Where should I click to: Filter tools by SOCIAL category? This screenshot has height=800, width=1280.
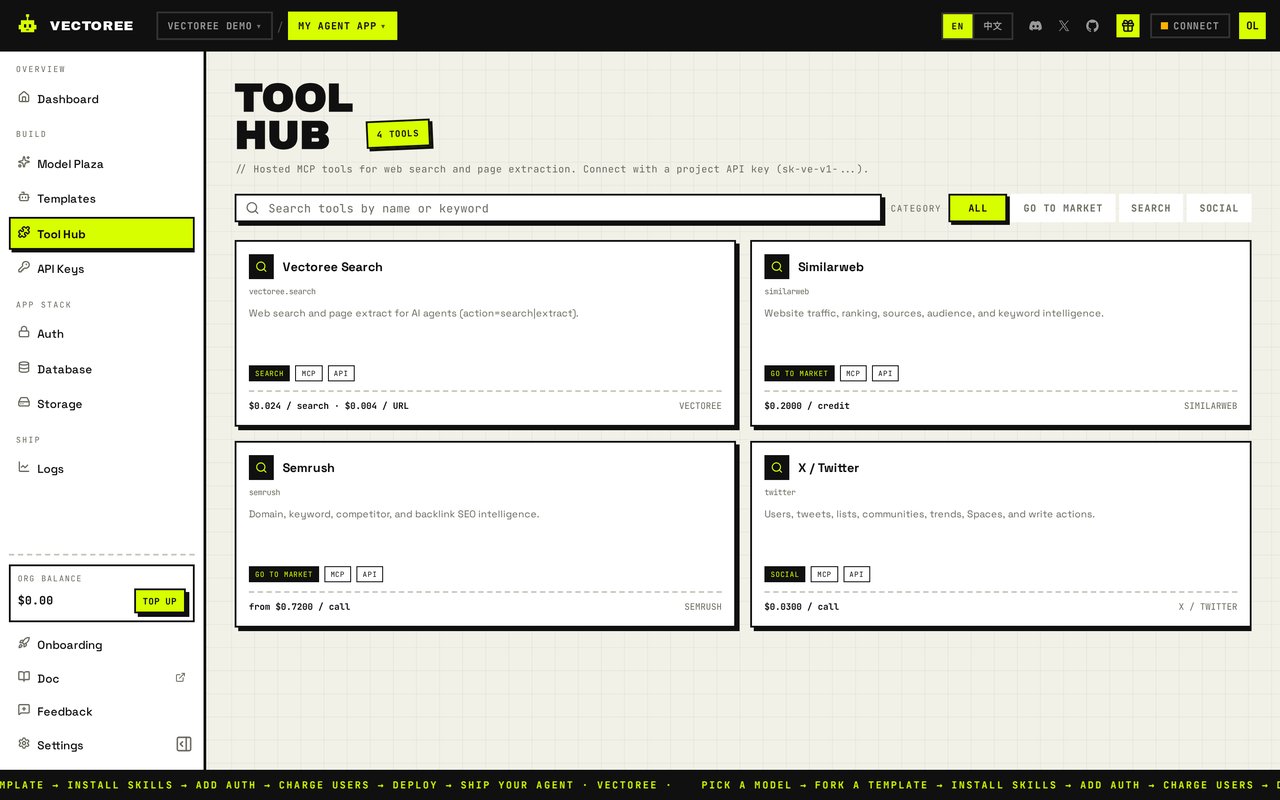click(x=1219, y=208)
